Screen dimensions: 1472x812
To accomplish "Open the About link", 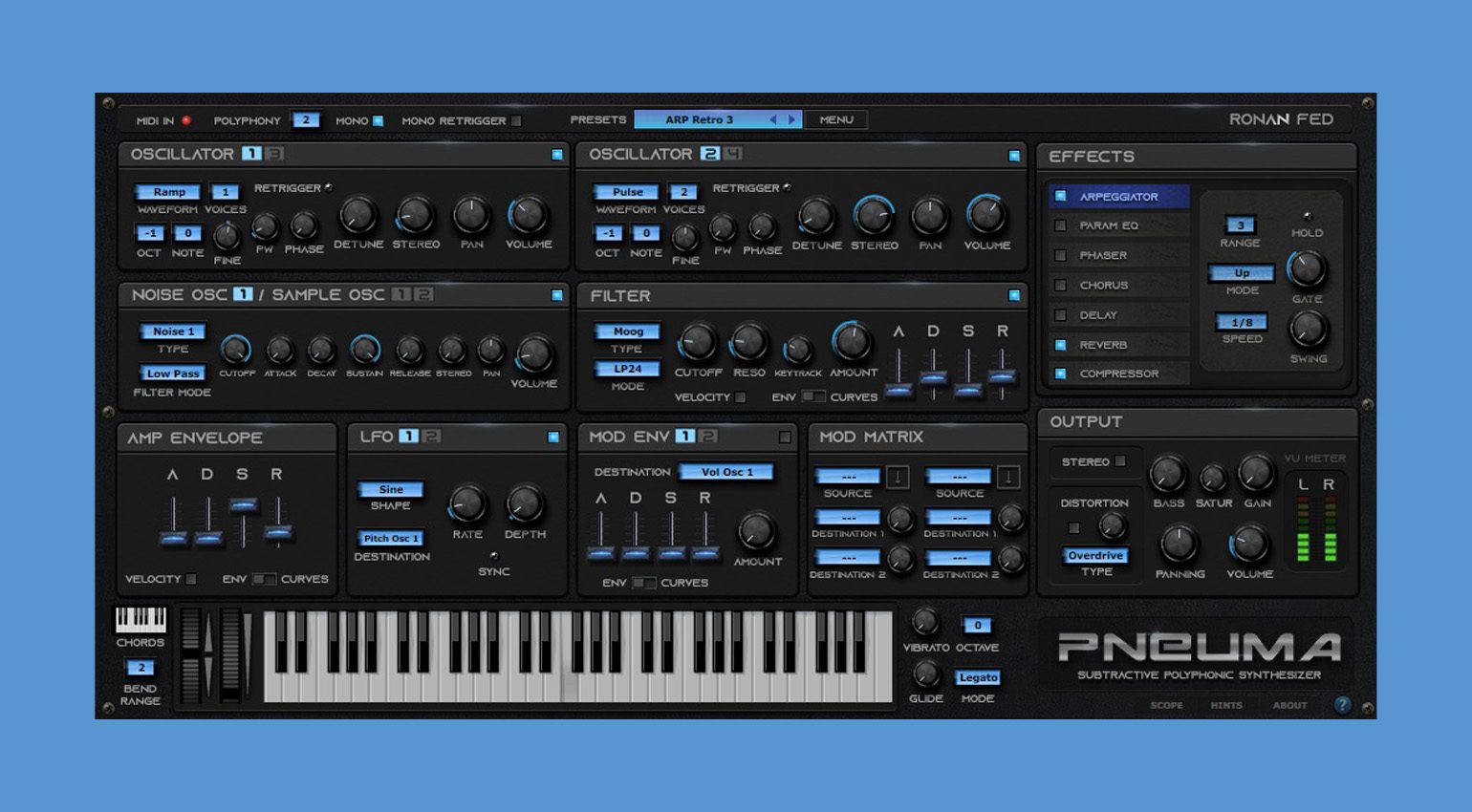I will pyautogui.click(x=1289, y=705).
